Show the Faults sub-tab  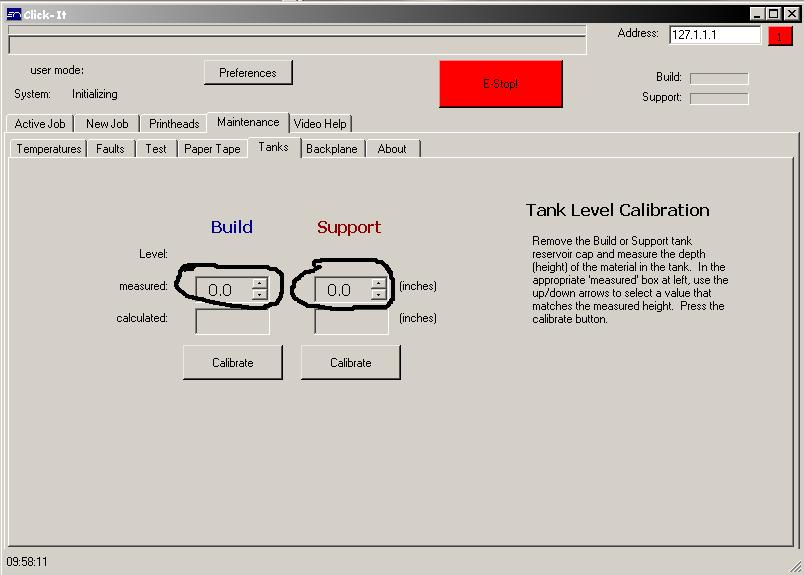110,149
